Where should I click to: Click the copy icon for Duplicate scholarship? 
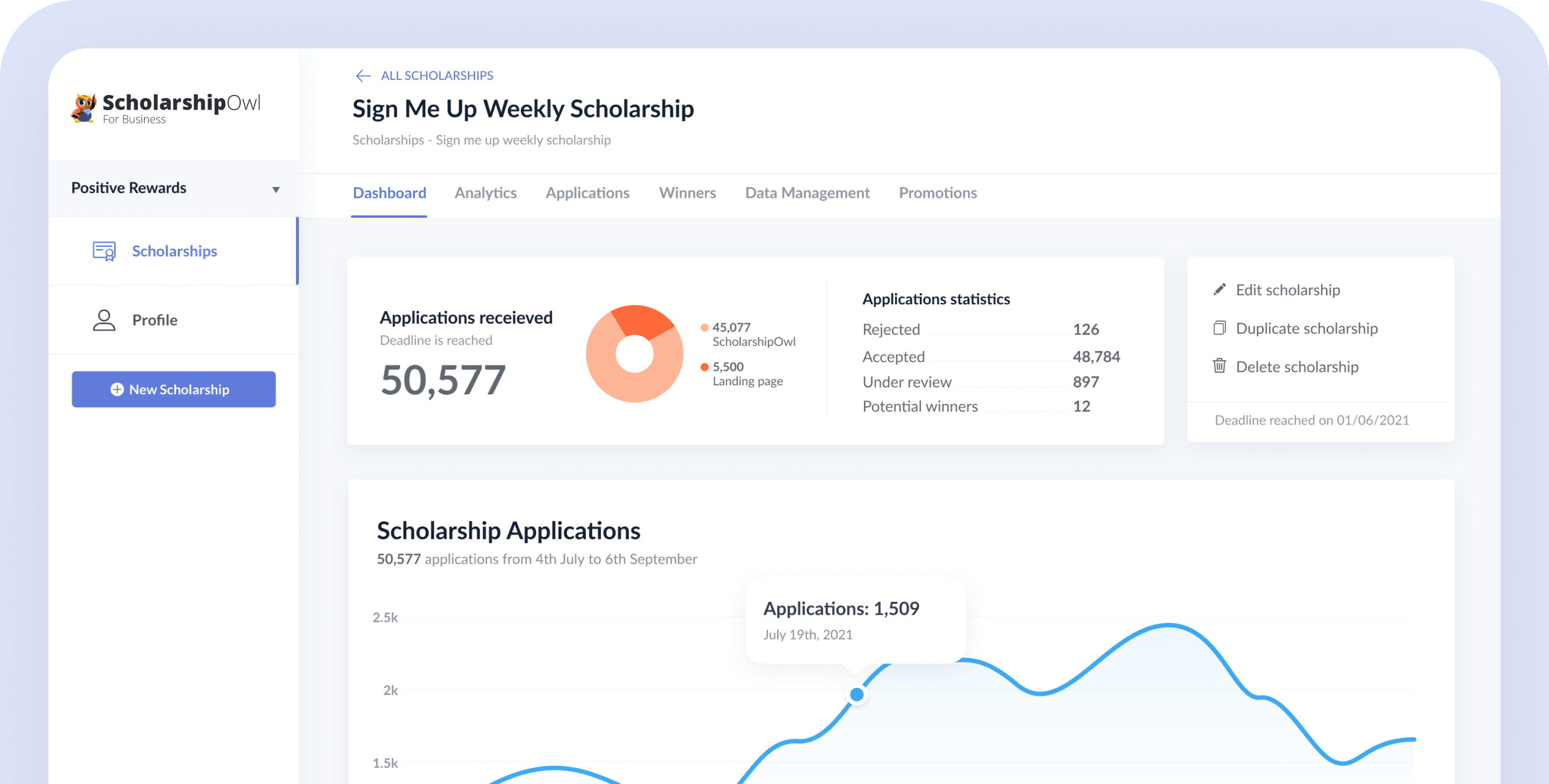[1219, 328]
